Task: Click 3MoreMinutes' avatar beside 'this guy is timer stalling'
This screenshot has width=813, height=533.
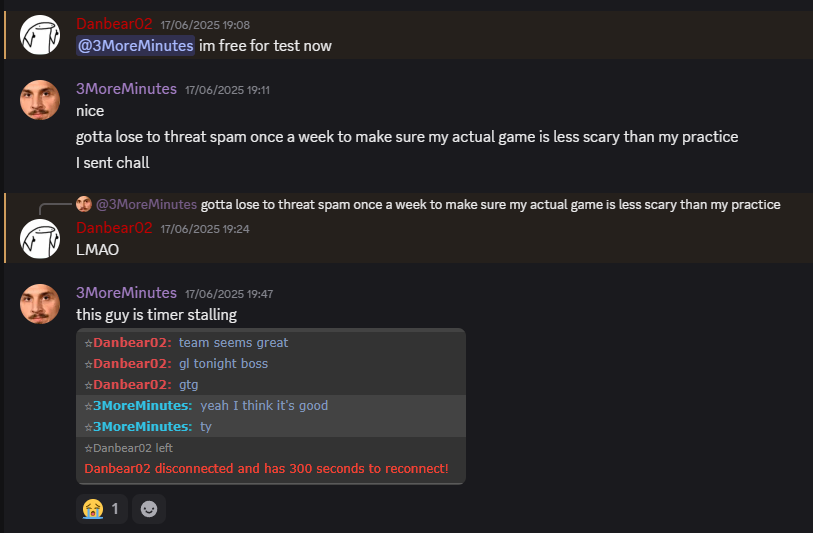Action: pyautogui.click(x=40, y=303)
